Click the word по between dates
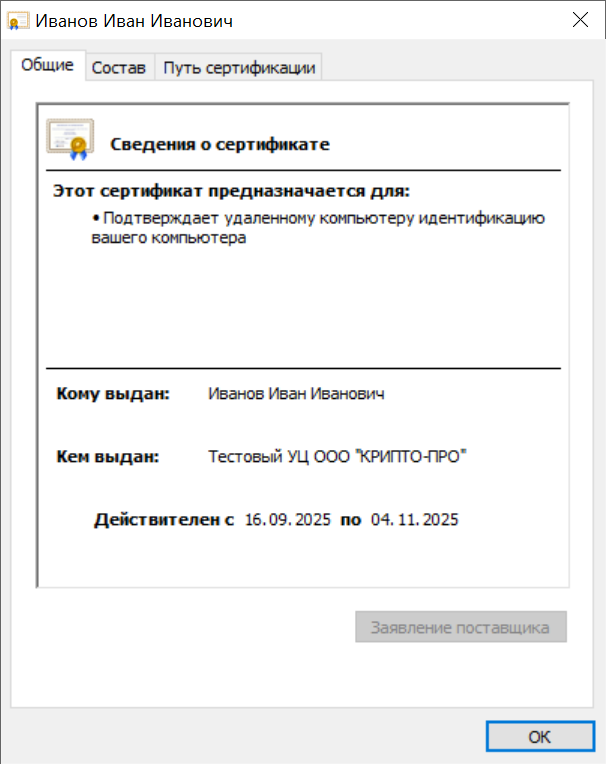Viewport: 606px width, 764px height. pyautogui.click(x=350, y=520)
